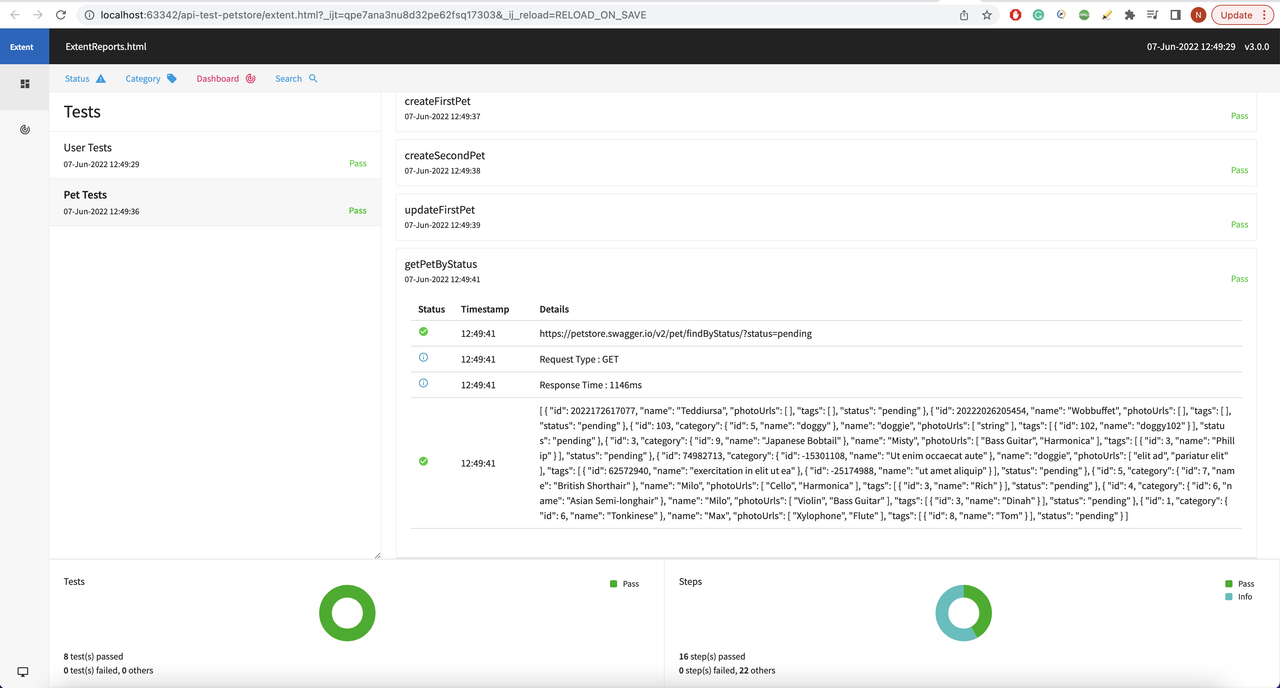Click the Category tag icon
1280x688 pixels.
click(x=172, y=78)
